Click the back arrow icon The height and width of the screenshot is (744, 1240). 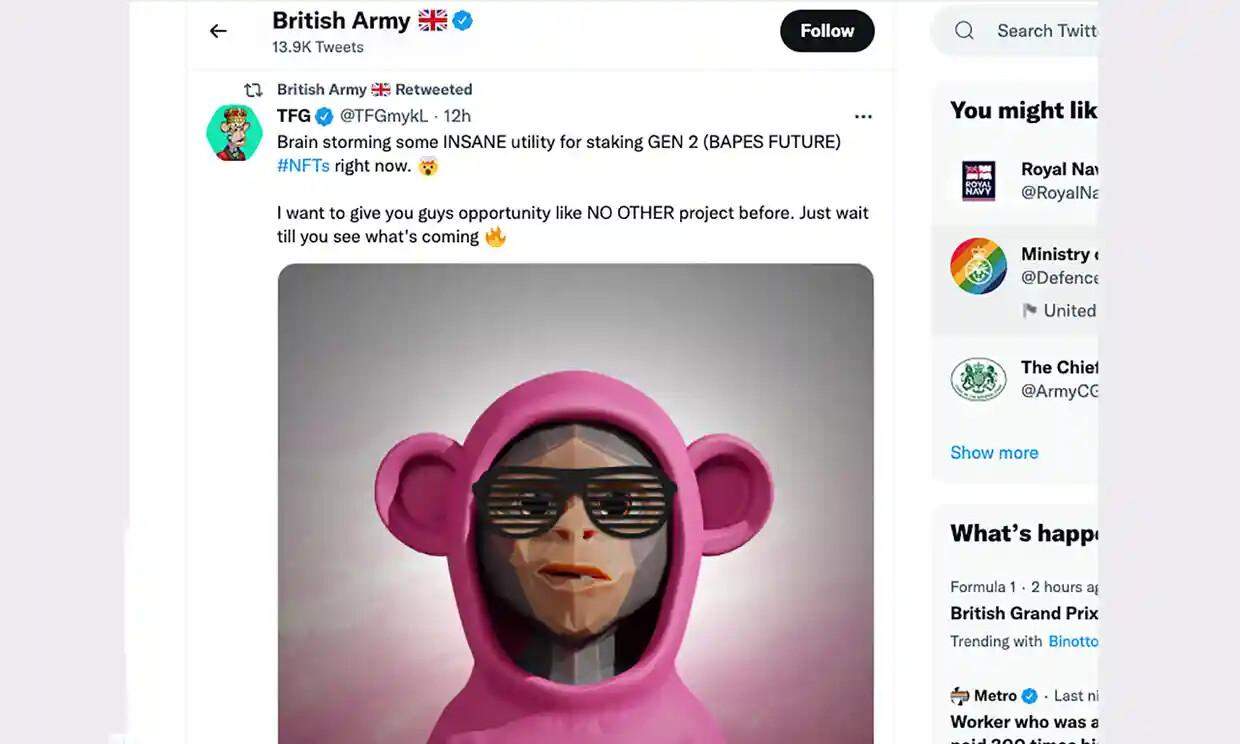click(x=218, y=31)
